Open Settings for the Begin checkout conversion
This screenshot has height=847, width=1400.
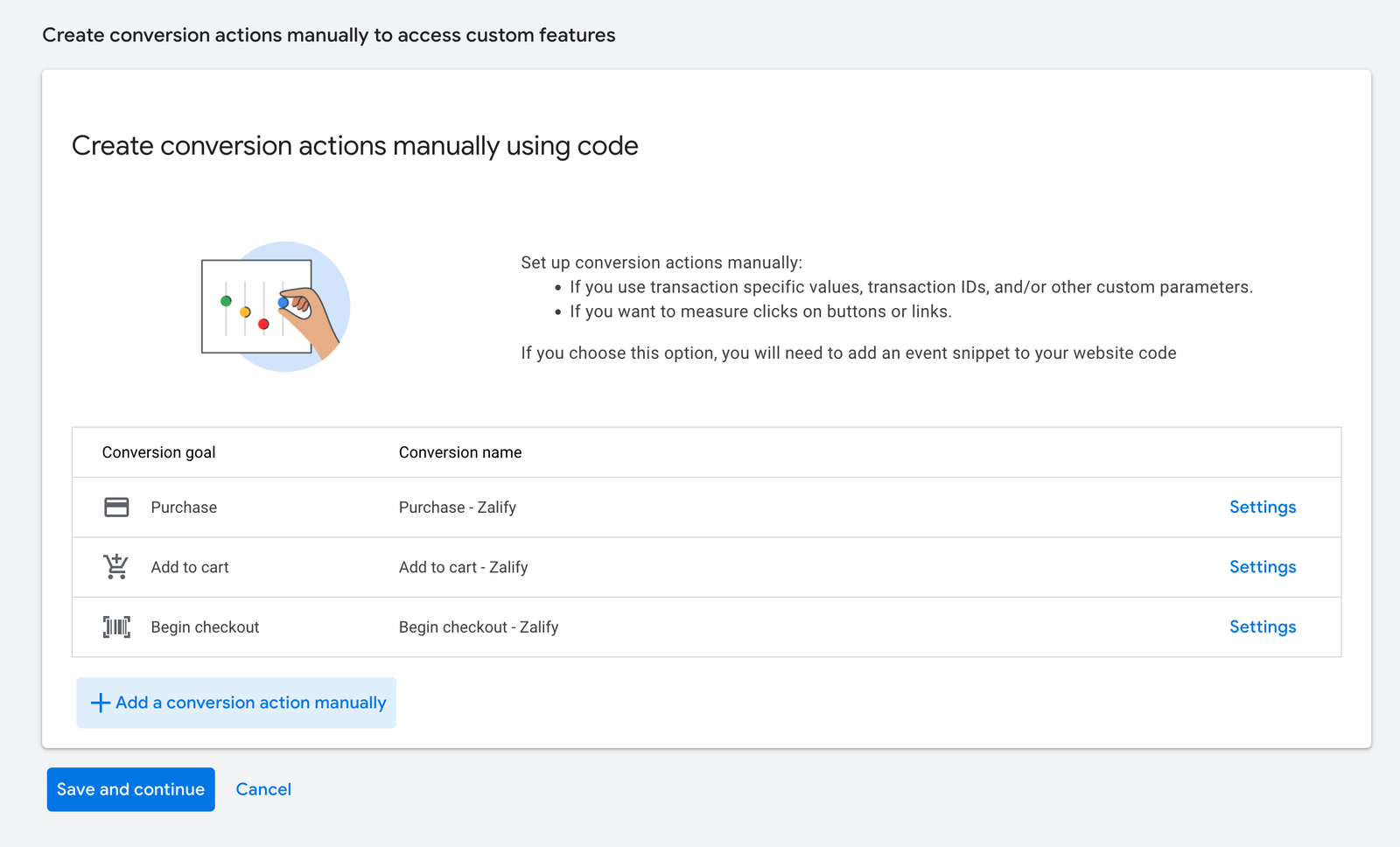point(1262,627)
